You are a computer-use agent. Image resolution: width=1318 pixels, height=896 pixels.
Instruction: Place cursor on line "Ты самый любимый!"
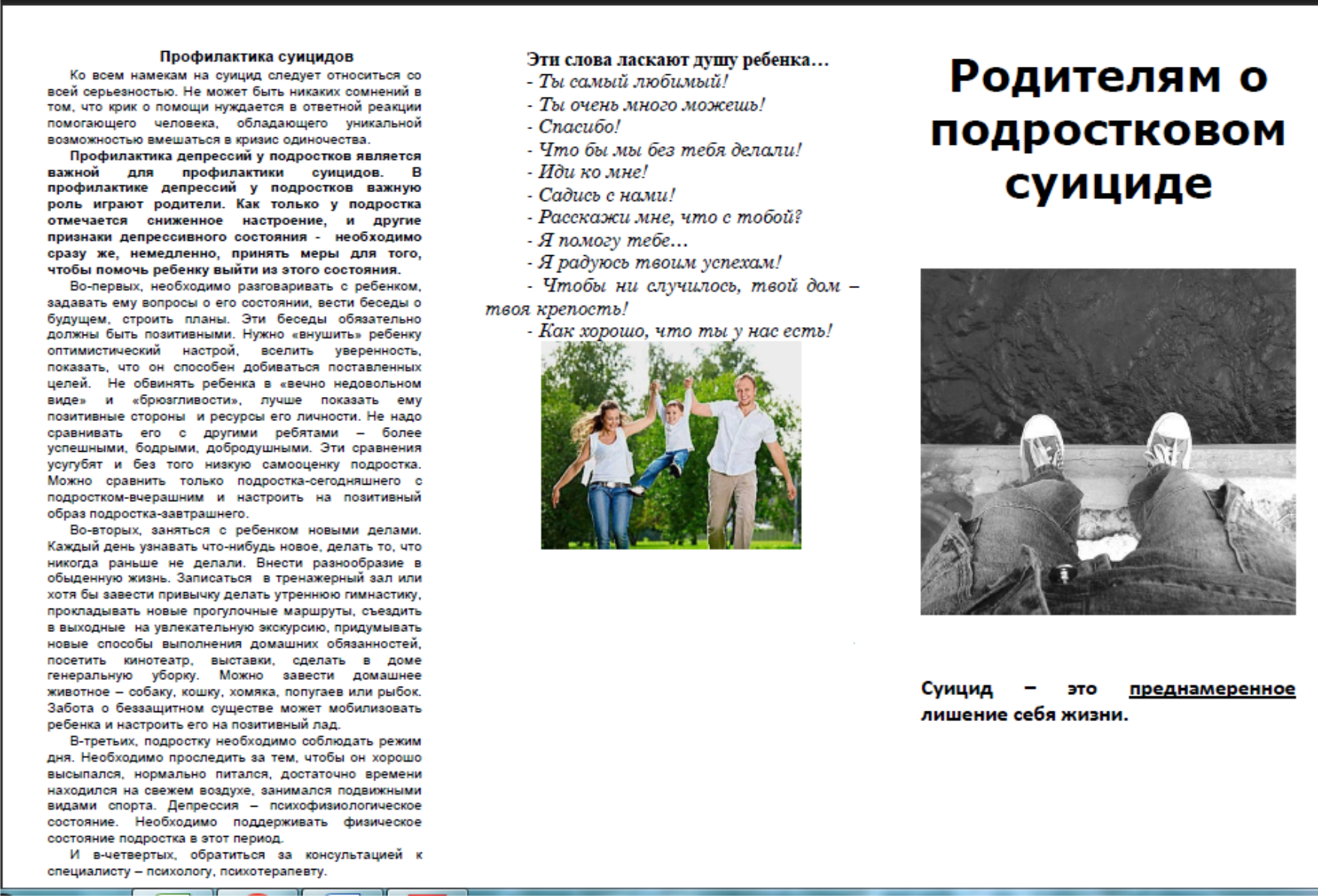627,82
